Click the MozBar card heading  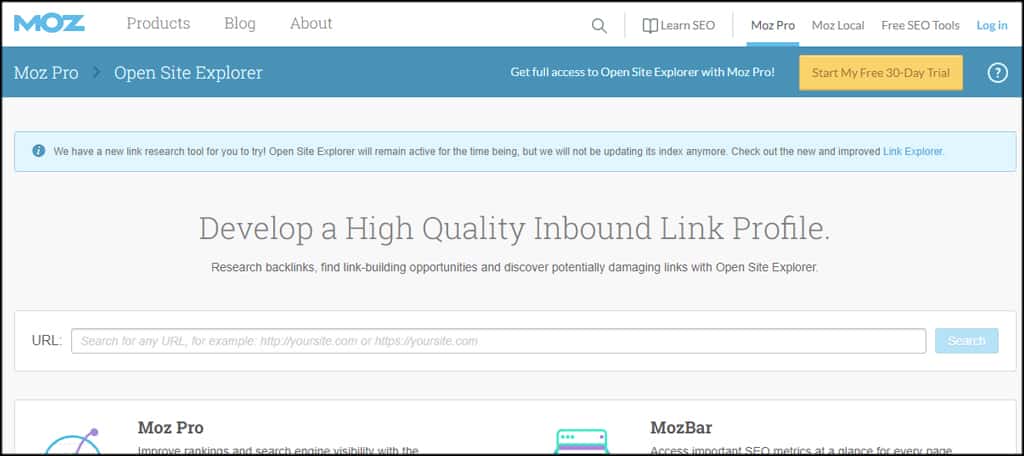[x=681, y=428]
